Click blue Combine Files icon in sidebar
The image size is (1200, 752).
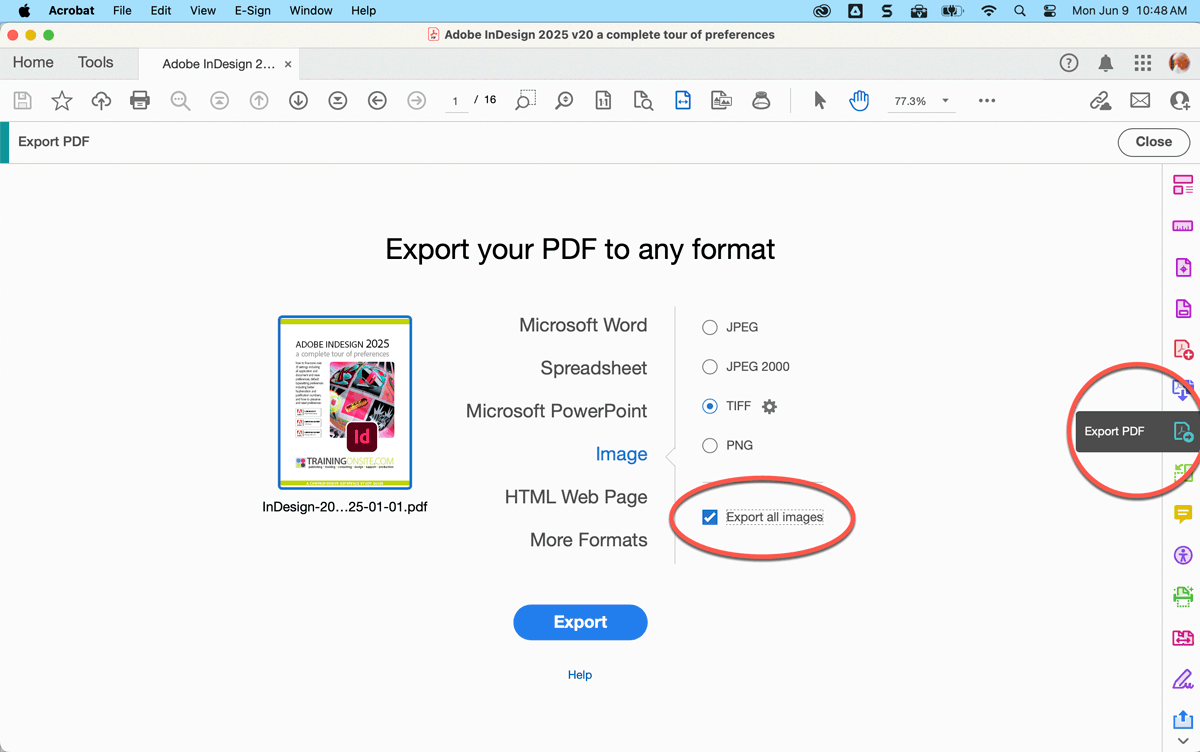[1183, 390]
